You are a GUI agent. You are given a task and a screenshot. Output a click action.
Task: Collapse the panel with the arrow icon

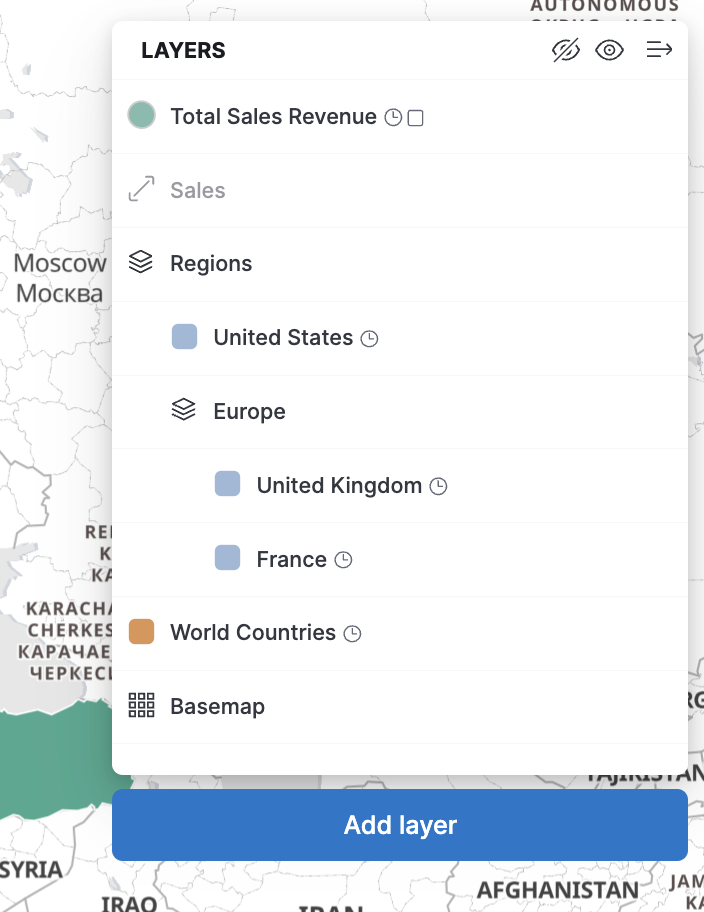point(659,49)
